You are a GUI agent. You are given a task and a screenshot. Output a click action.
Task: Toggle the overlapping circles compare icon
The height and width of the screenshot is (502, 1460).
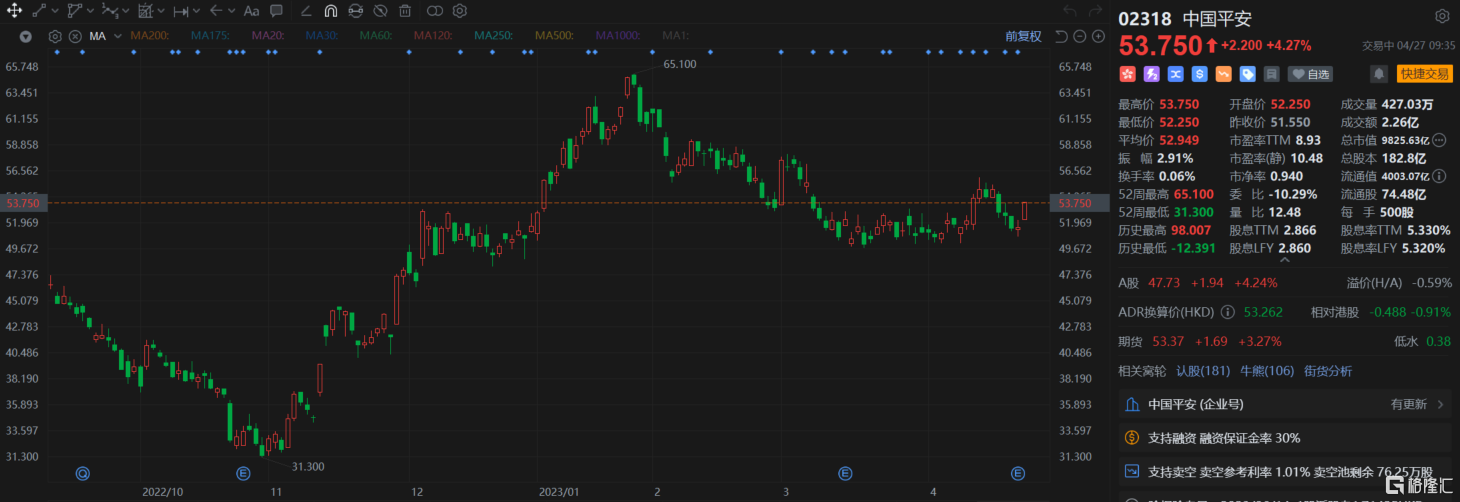[x=435, y=11]
